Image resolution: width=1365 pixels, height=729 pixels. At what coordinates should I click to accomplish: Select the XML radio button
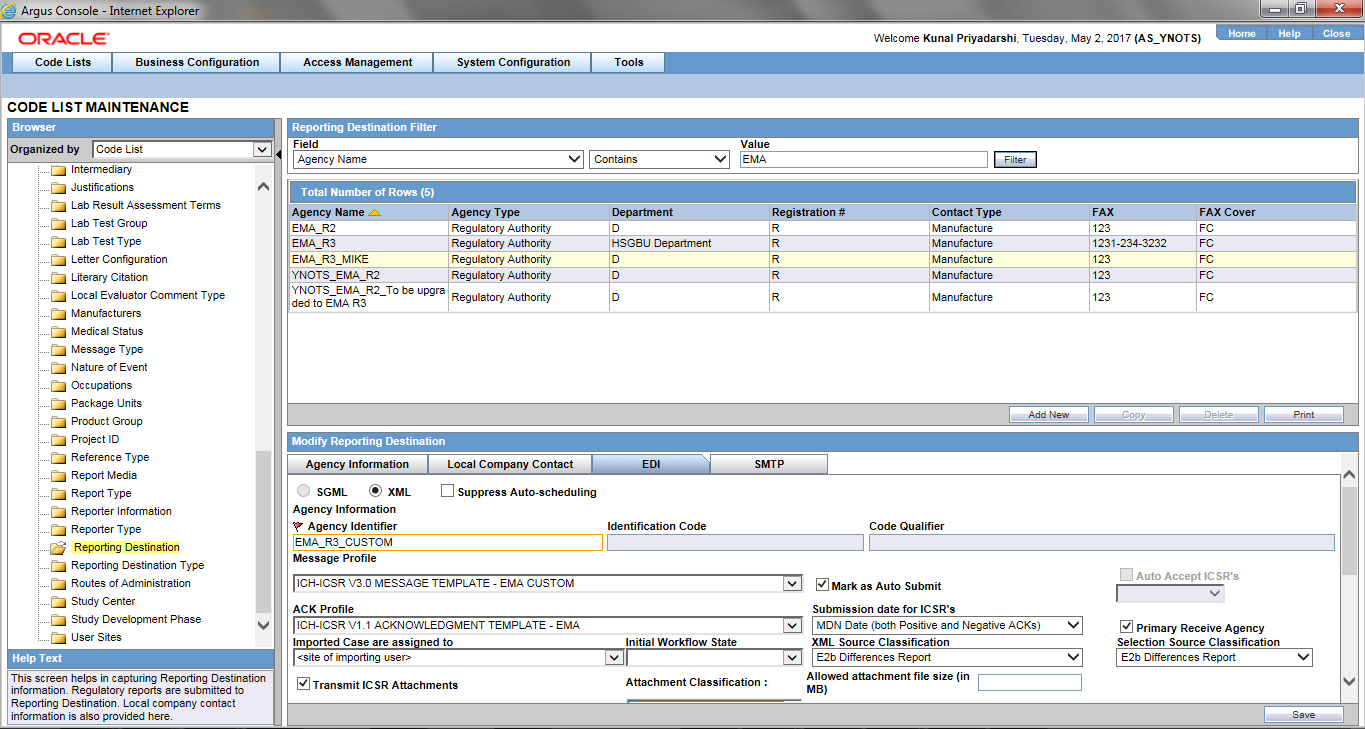[x=376, y=491]
